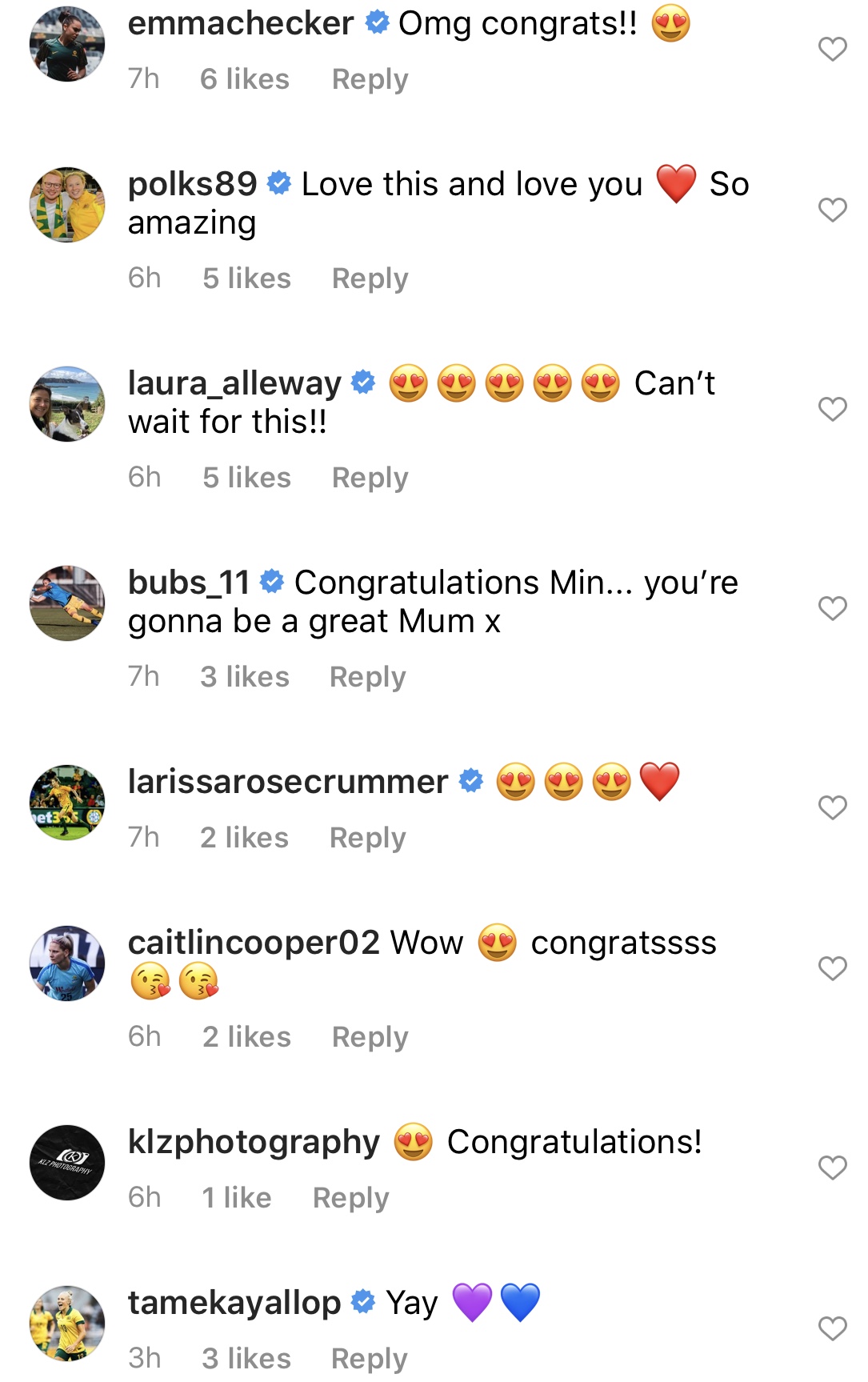The height and width of the screenshot is (1382, 868).
Task: Reply to caitlincooper02's comment
Action: click(370, 1037)
